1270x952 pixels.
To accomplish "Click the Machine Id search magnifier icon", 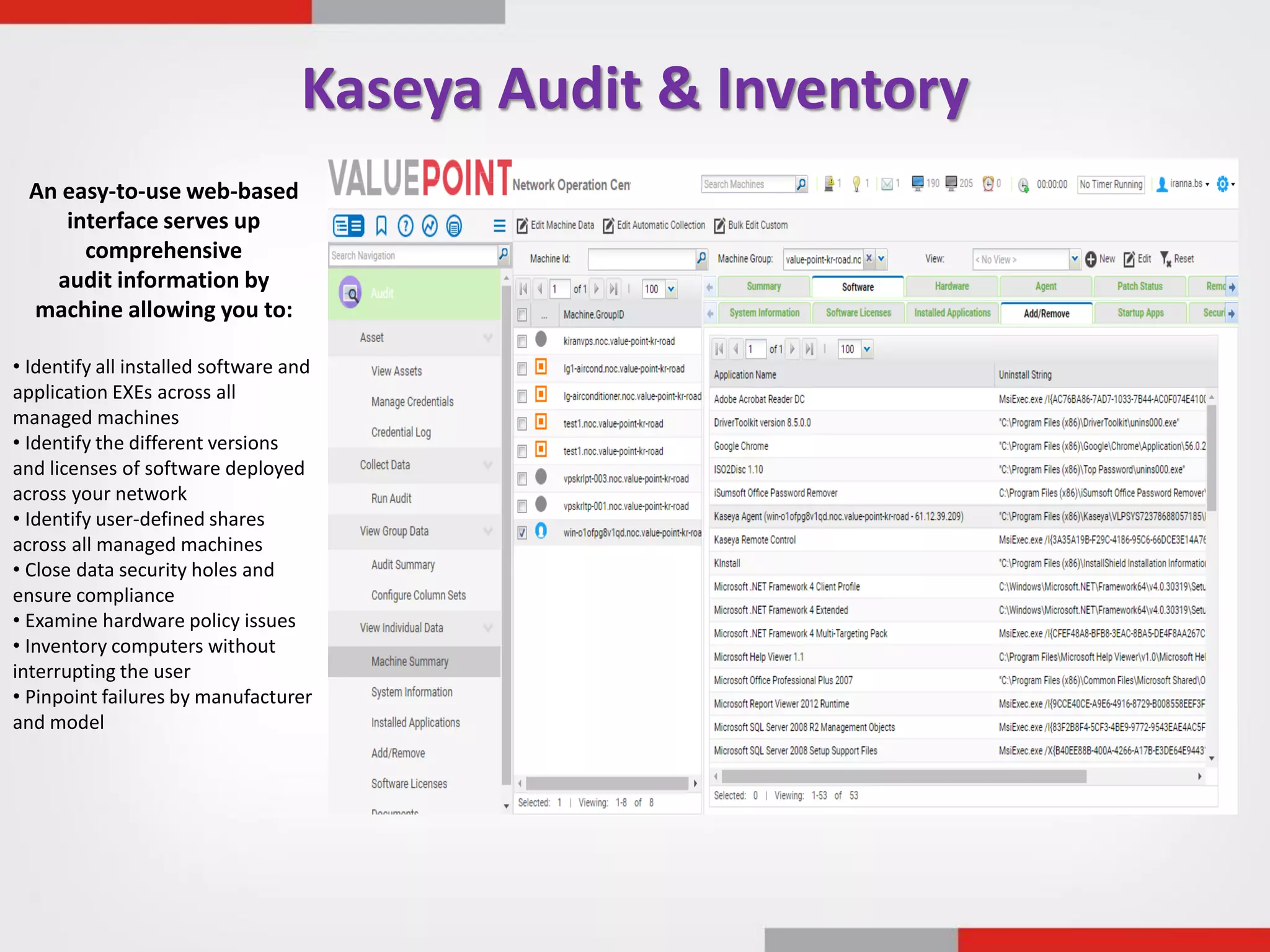I will pyautogui.click(x=701, y=258).
